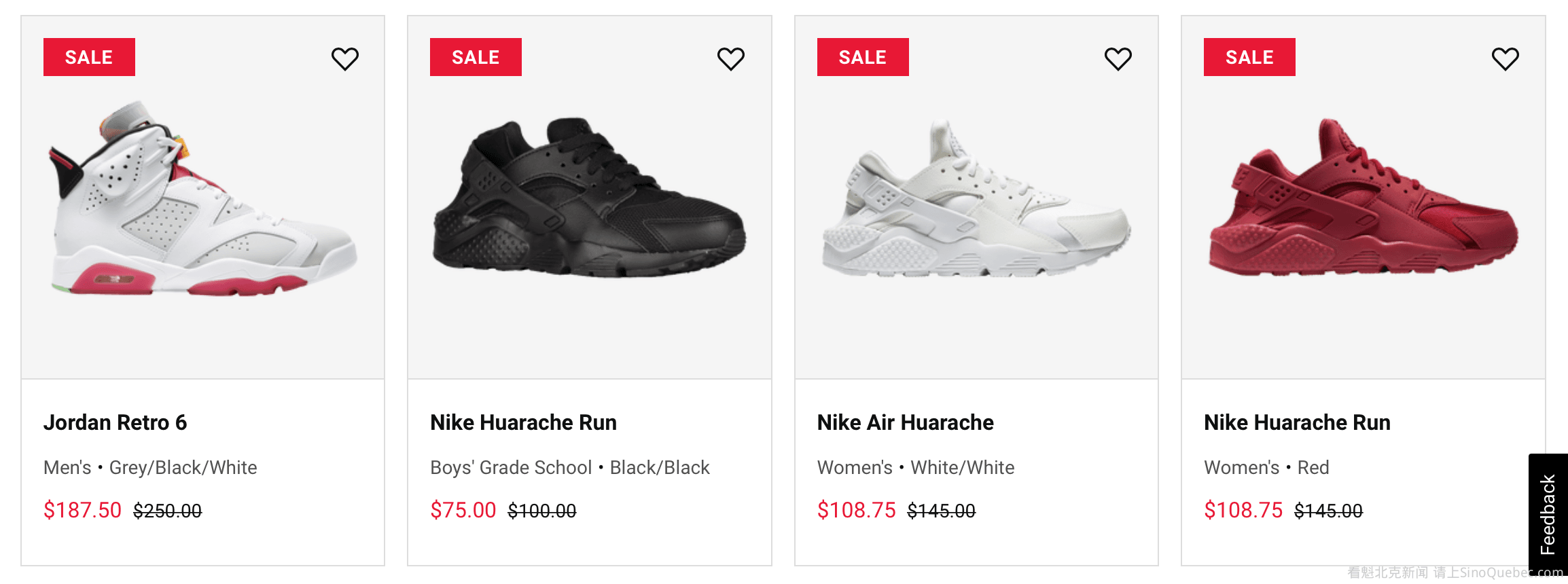Open the Jordan Retro 6 title link

(x=115, y=422)
